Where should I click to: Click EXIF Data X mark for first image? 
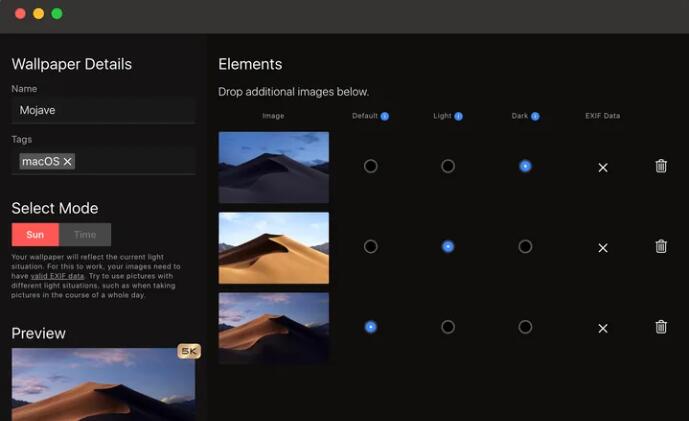click(x=603, y=167)
